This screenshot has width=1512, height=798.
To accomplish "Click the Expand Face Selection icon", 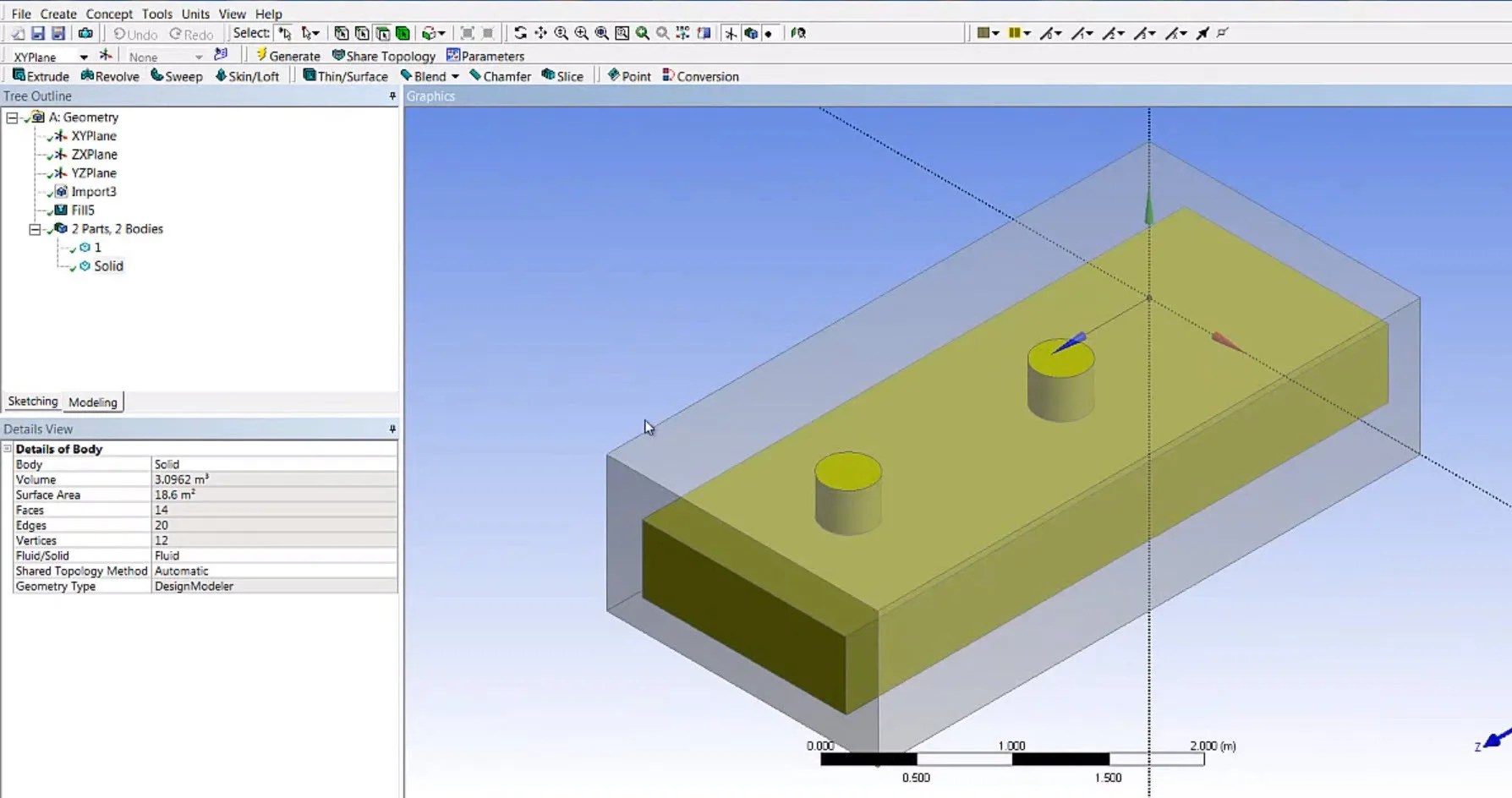I will coord(468,34).
